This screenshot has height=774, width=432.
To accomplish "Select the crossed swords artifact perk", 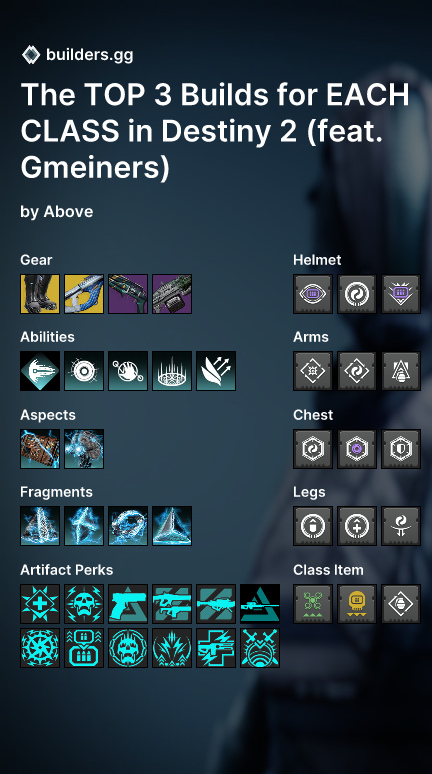I will coord(260,648).
